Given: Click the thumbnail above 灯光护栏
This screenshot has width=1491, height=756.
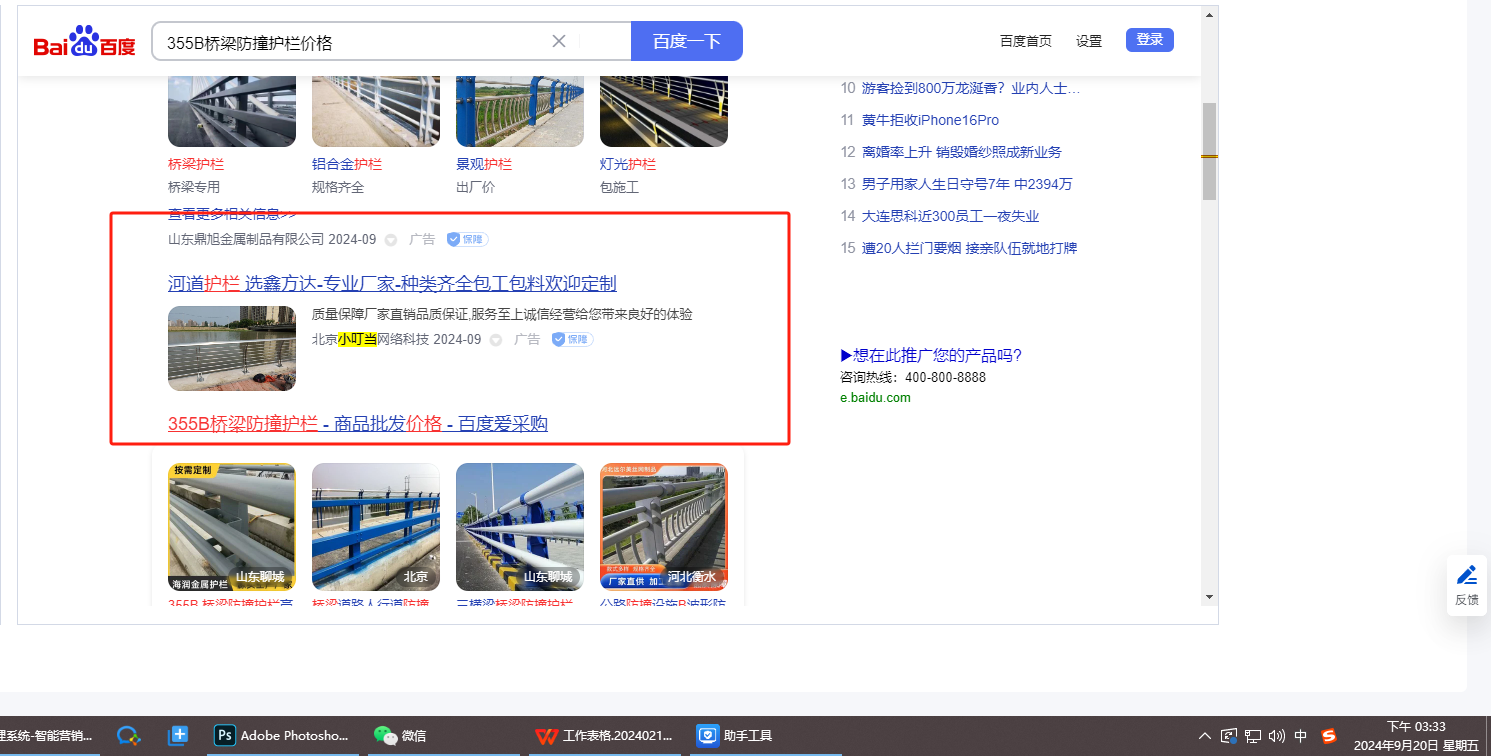Looking at the screenshot, I should coord(664,111).
